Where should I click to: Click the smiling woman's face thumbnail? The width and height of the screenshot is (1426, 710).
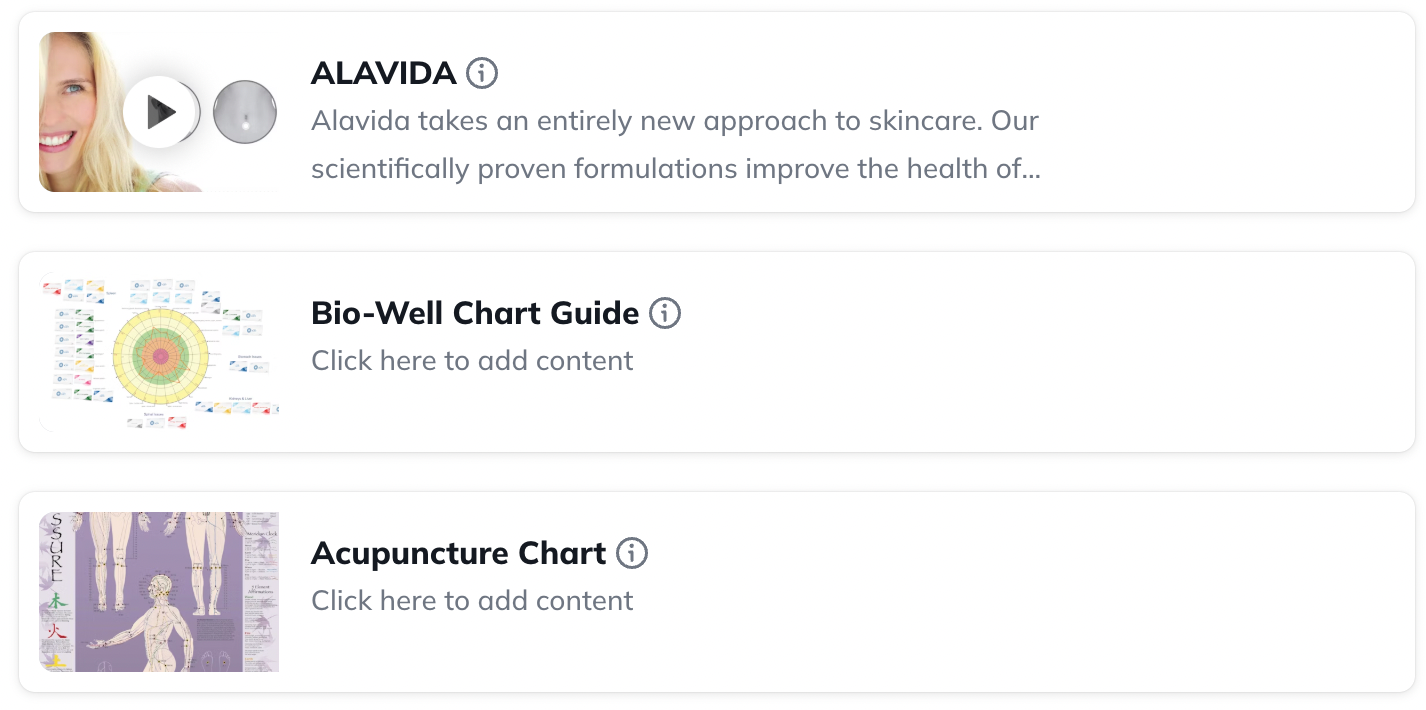[78, 110]
